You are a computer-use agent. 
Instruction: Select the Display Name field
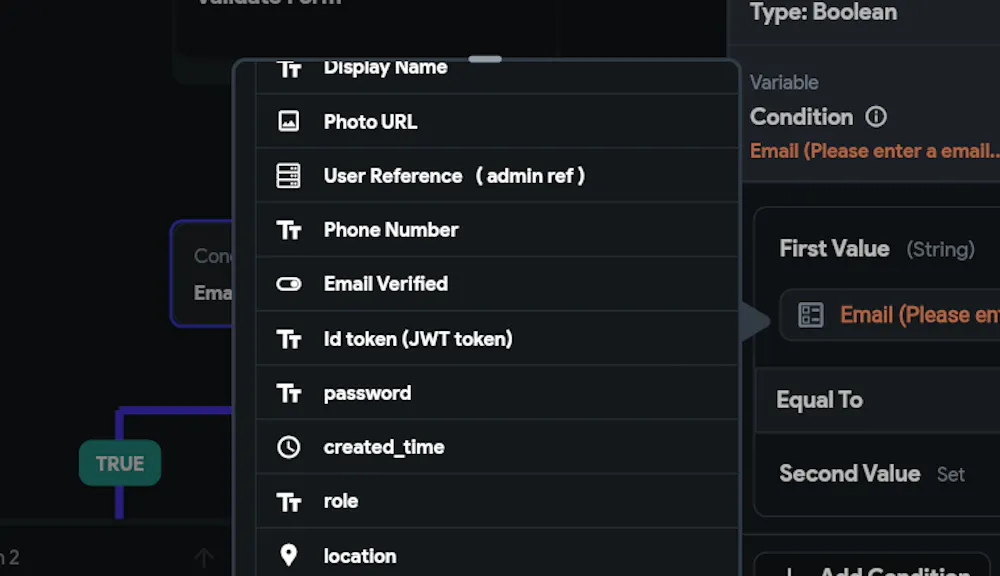point(497,76)
